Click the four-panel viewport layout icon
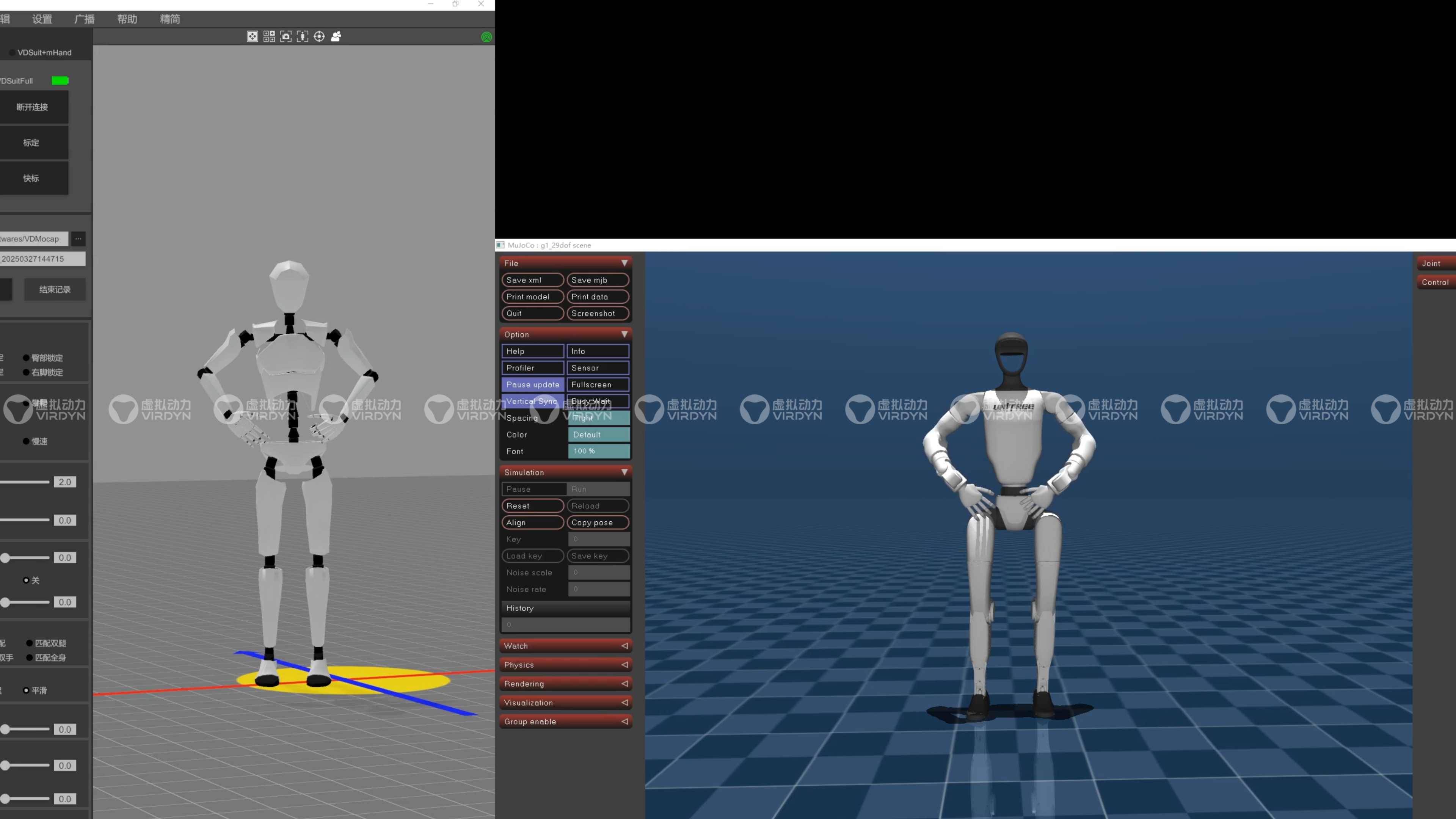Viewport: 1456px width, 819px height. pos(269,37)
